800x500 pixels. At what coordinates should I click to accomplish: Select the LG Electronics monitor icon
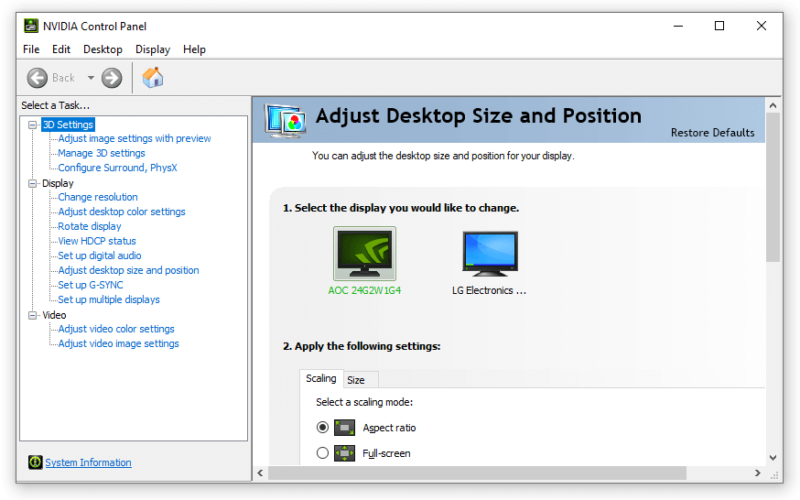[490, 254]
